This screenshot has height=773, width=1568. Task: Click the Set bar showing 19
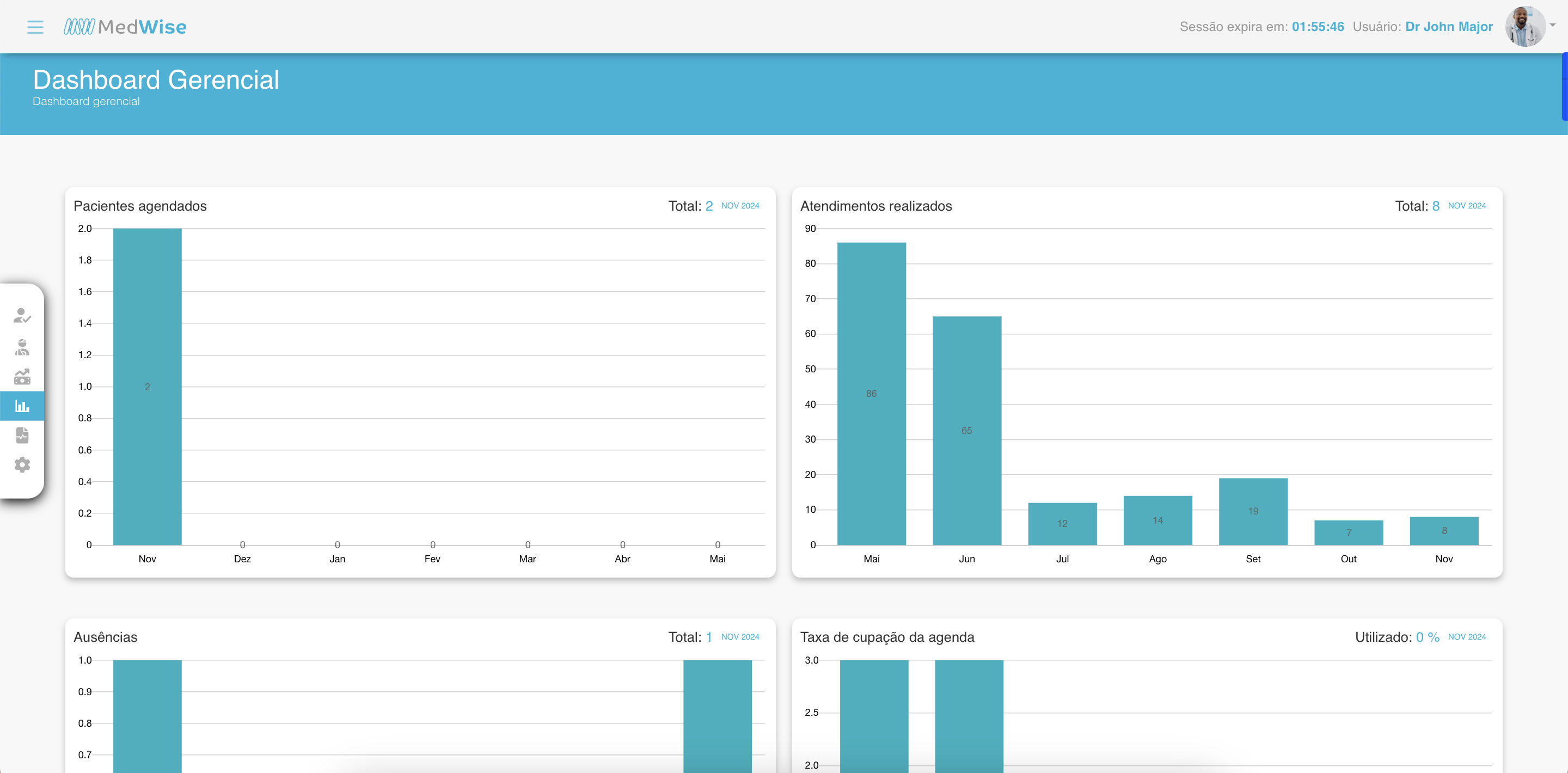(1253, 511)
